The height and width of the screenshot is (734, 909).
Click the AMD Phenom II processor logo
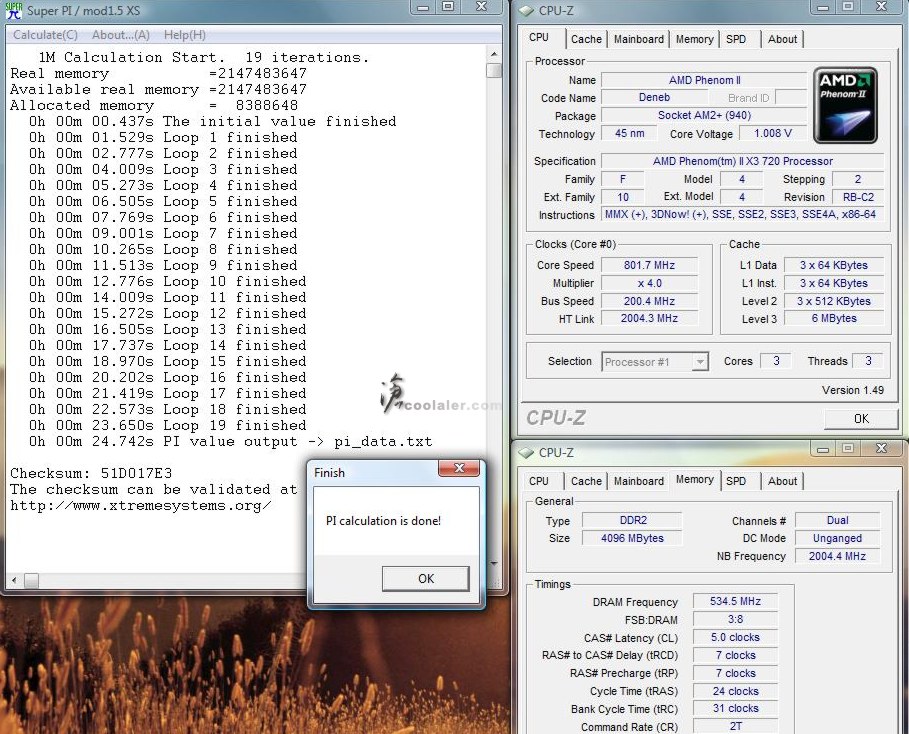[845, 105]
